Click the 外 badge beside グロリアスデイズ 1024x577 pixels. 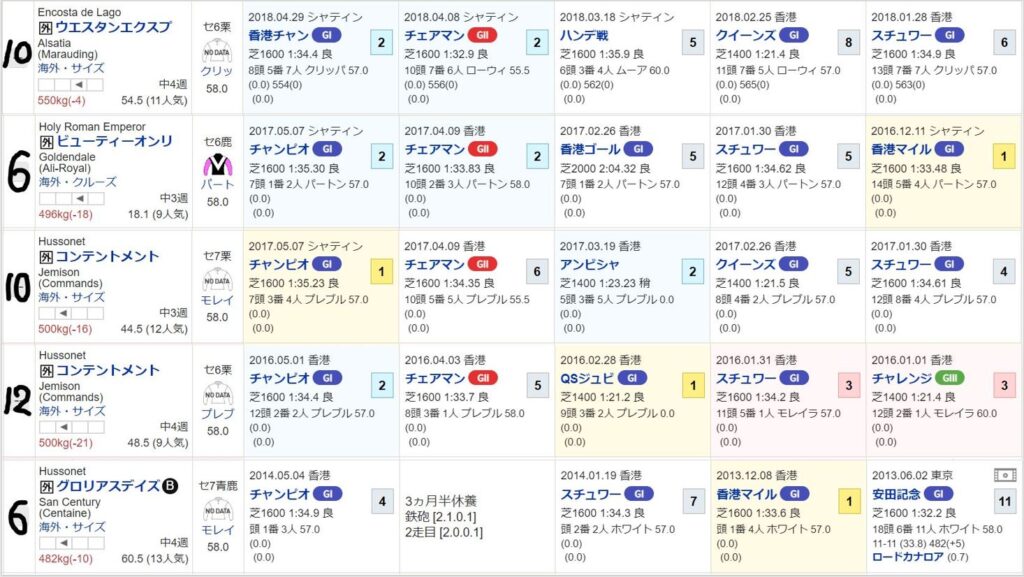46,487
